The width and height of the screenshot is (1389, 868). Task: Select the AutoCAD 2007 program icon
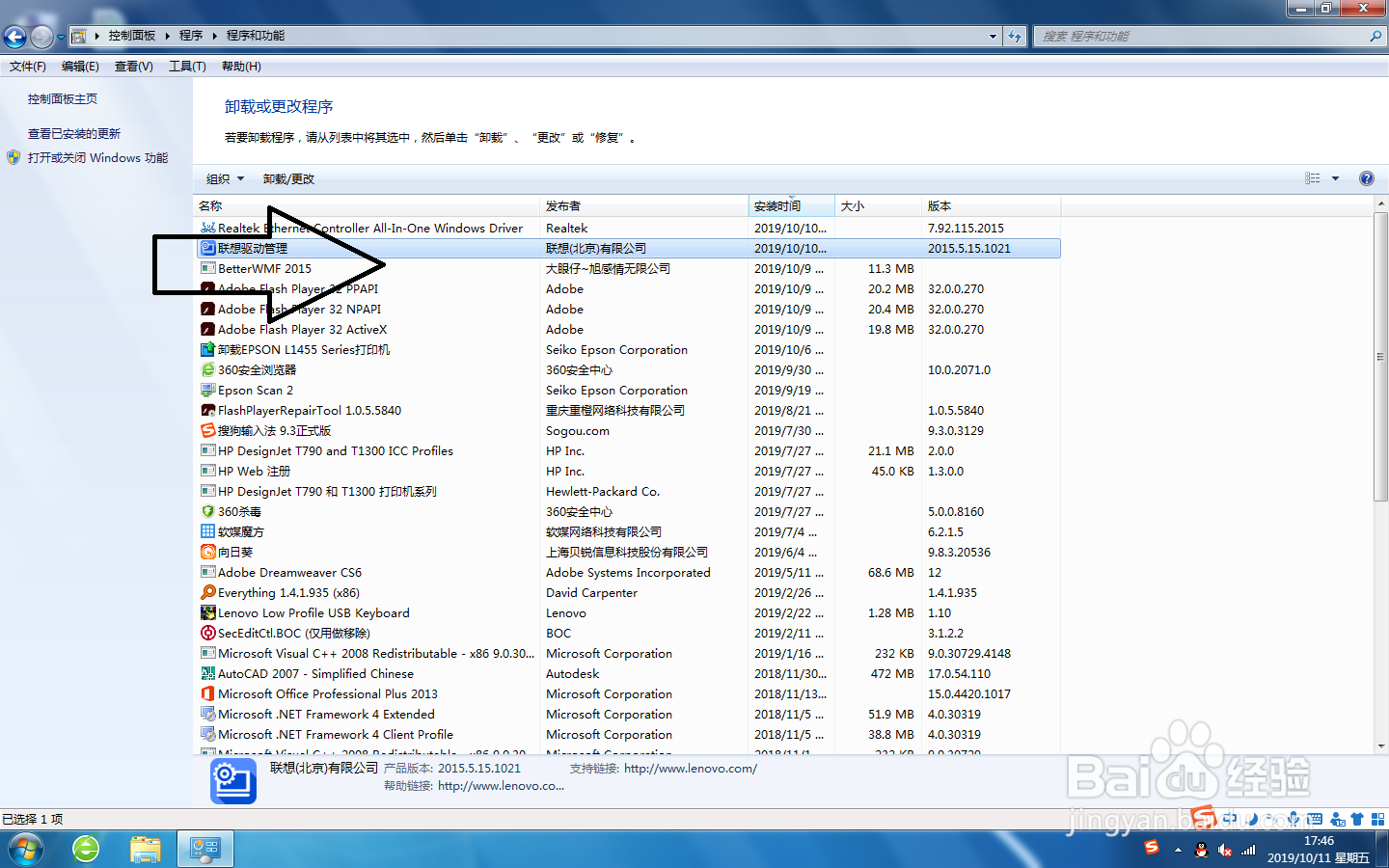(207, 673)
